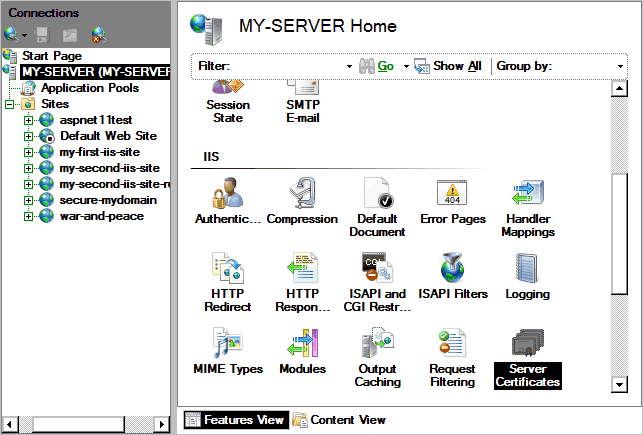Select secure-mydomain in the tree
Viewport: 643px width, 435px height.
coord(108,200)
